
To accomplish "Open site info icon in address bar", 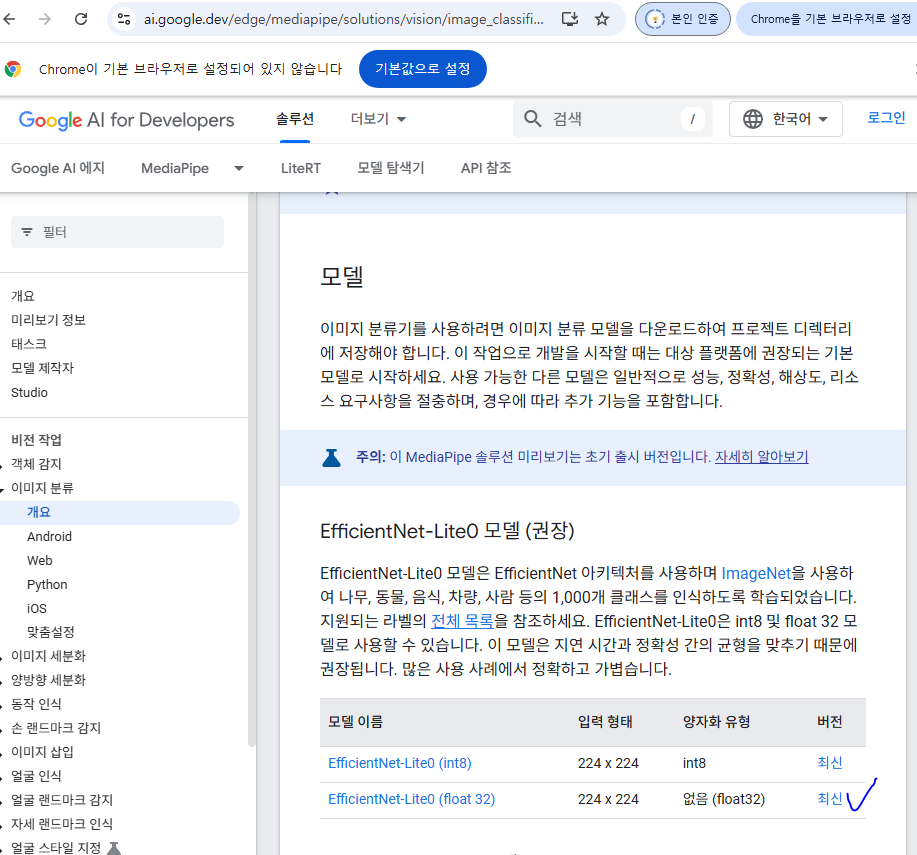I will click(x=124, y=19).
